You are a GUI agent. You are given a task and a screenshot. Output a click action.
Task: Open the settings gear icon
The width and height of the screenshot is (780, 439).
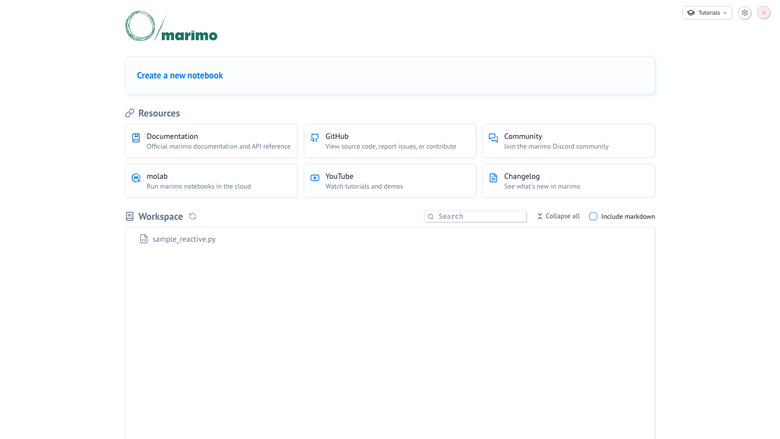745,13
